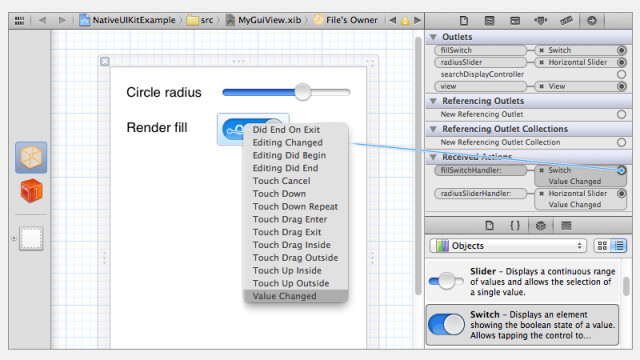Switch library to list view

pyautogui.click(x=619, y=246)
